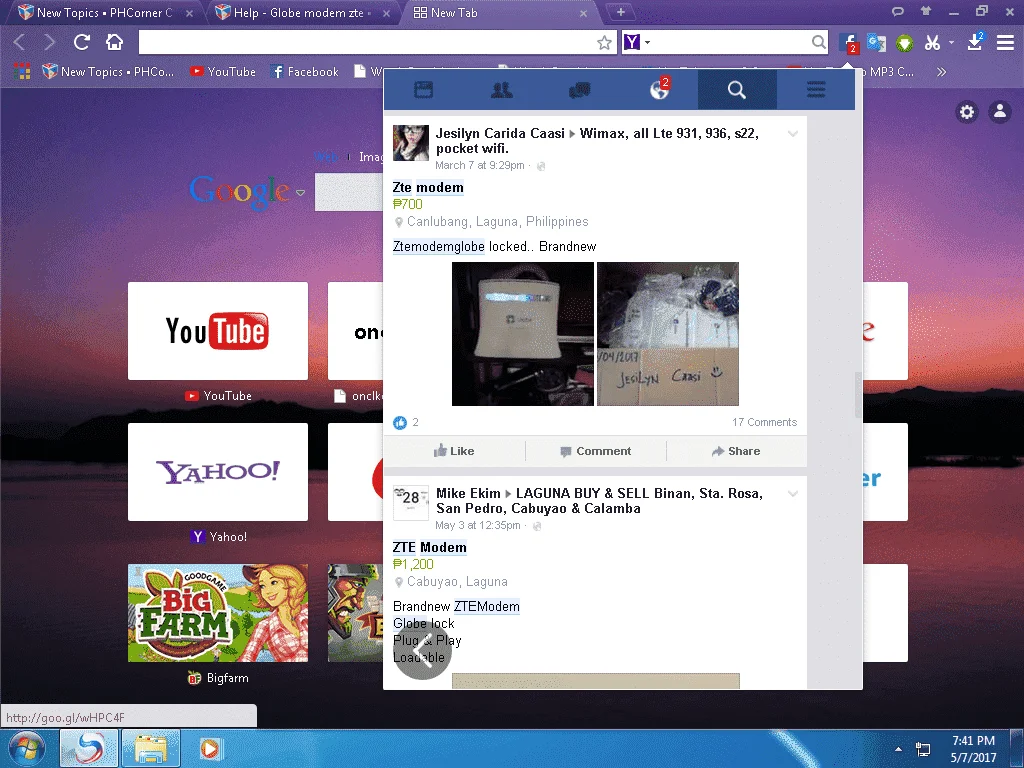Screen dimensions: 1024x768
Task: Click the like count reaction icon
Action: (x=400, y=423)
